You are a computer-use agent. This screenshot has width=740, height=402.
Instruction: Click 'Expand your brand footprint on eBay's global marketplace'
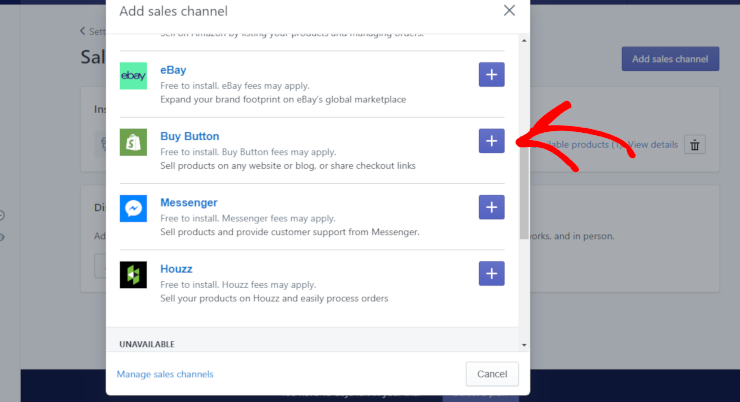283,100
